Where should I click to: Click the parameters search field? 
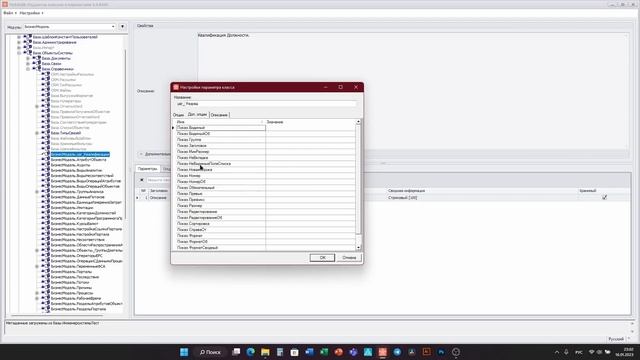(158, 180)
